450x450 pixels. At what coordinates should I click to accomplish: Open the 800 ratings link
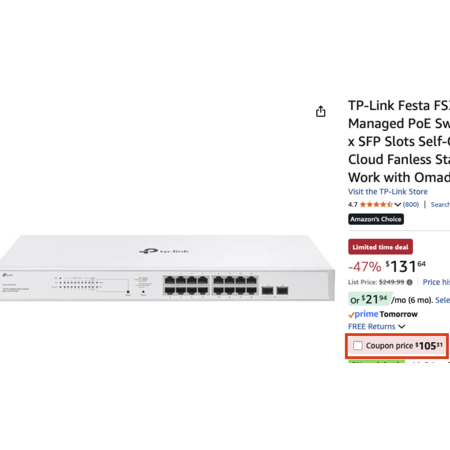411,204
